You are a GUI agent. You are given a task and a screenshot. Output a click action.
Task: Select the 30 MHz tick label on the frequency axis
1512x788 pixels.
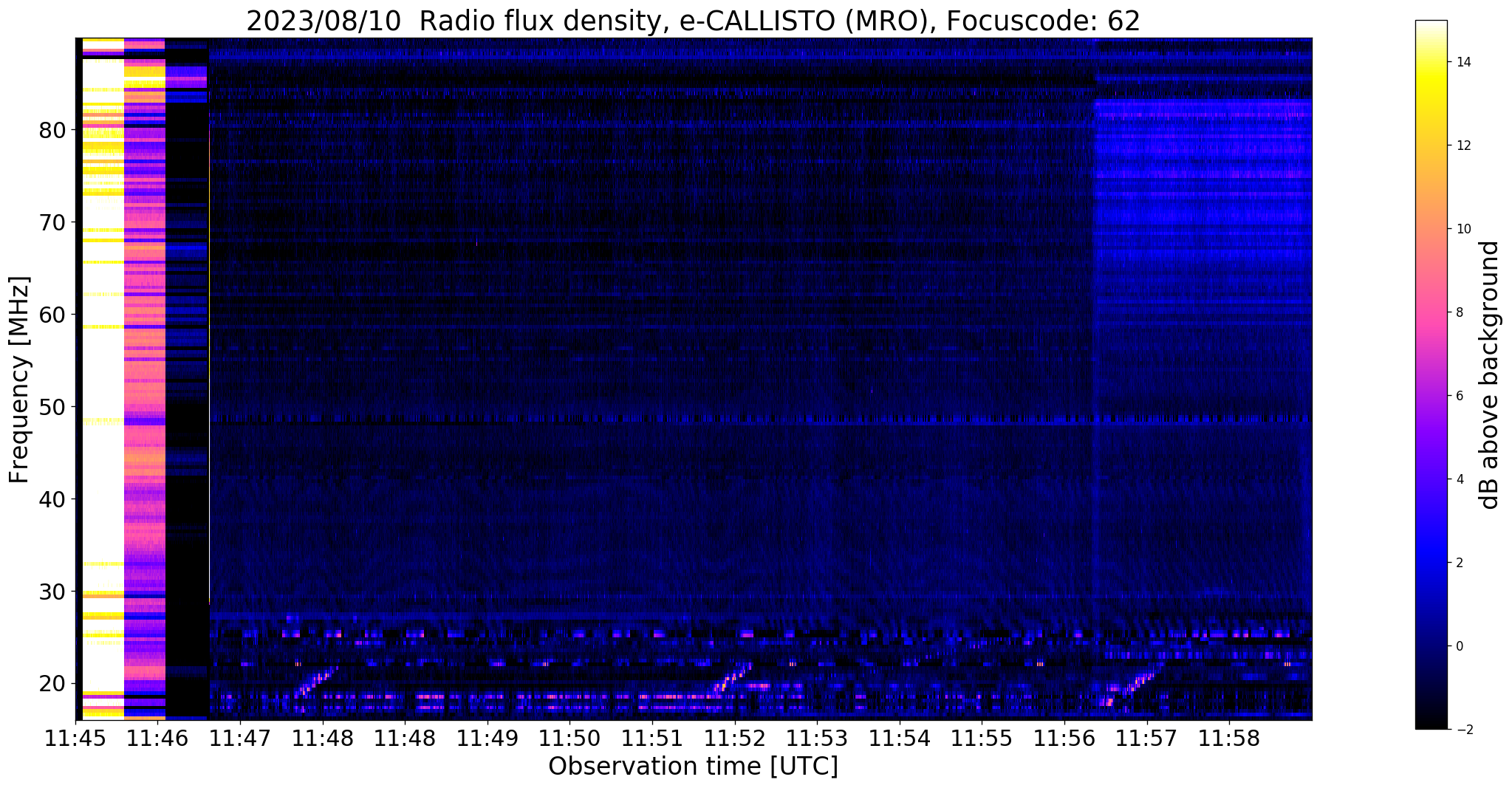point(52,592)
